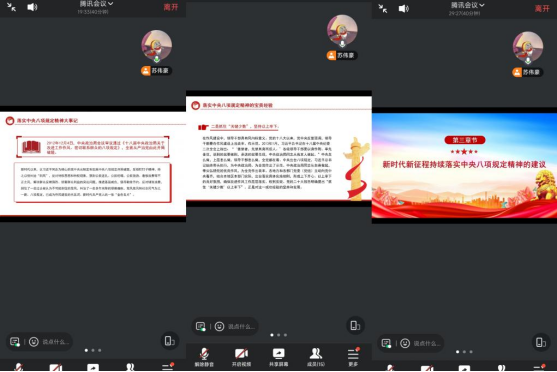The height and width of the screenshot is (372, 557).
Task: Select first page dot in left screenshot
Action: pyautogui.click(x=86, y=350)
